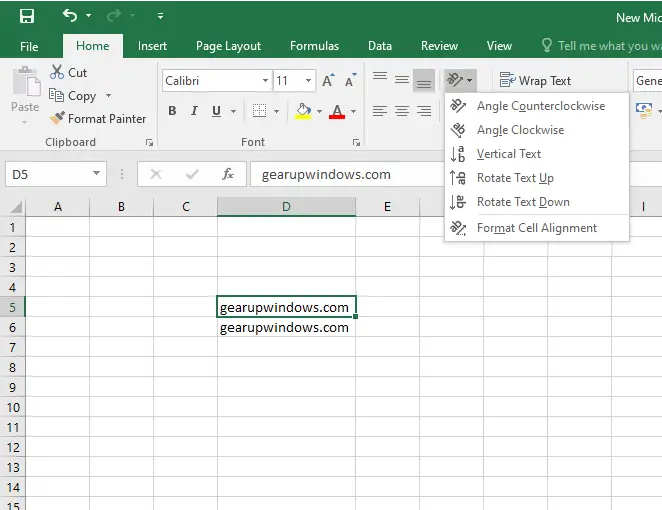Click the Save icon in title bar

pyautogui.click(x=27, y=16)
